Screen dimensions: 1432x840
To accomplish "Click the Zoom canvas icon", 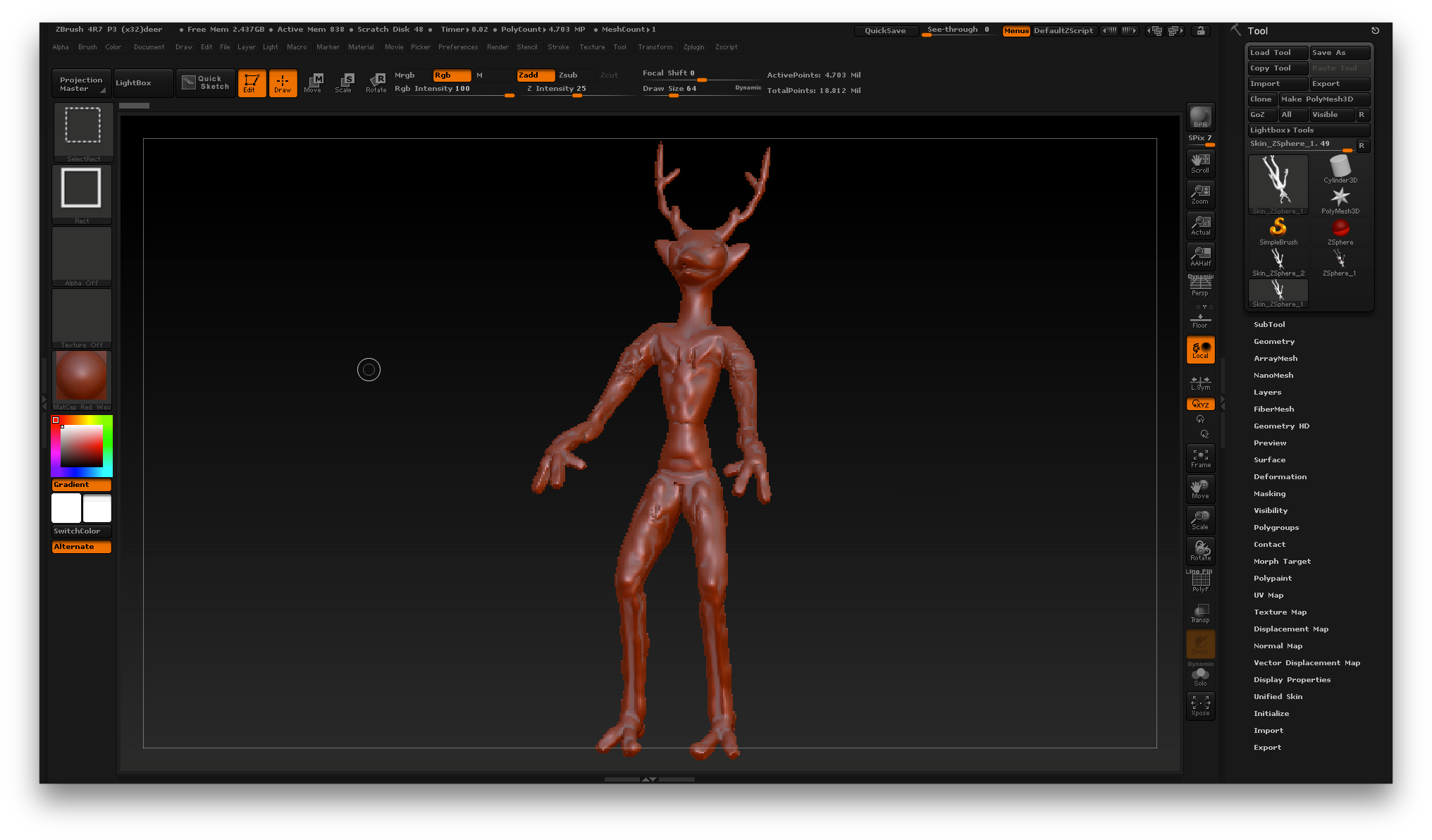I will point(1200,194).
